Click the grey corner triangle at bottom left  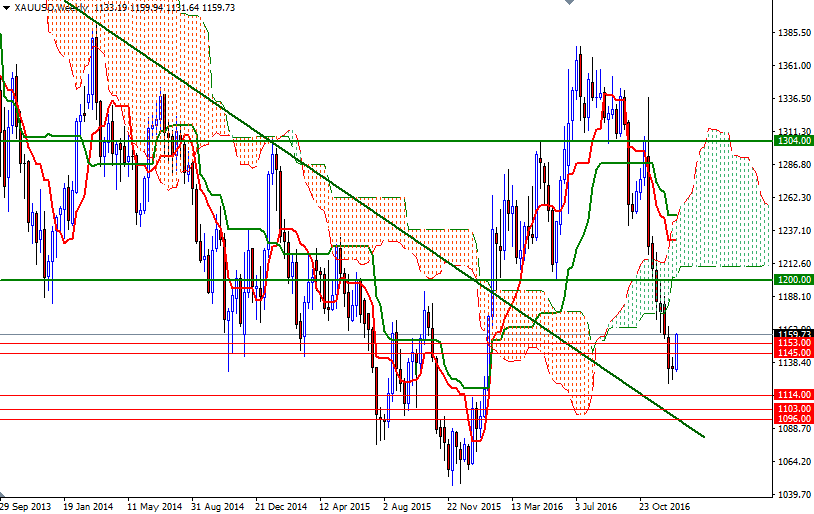(x=4, y=493)
